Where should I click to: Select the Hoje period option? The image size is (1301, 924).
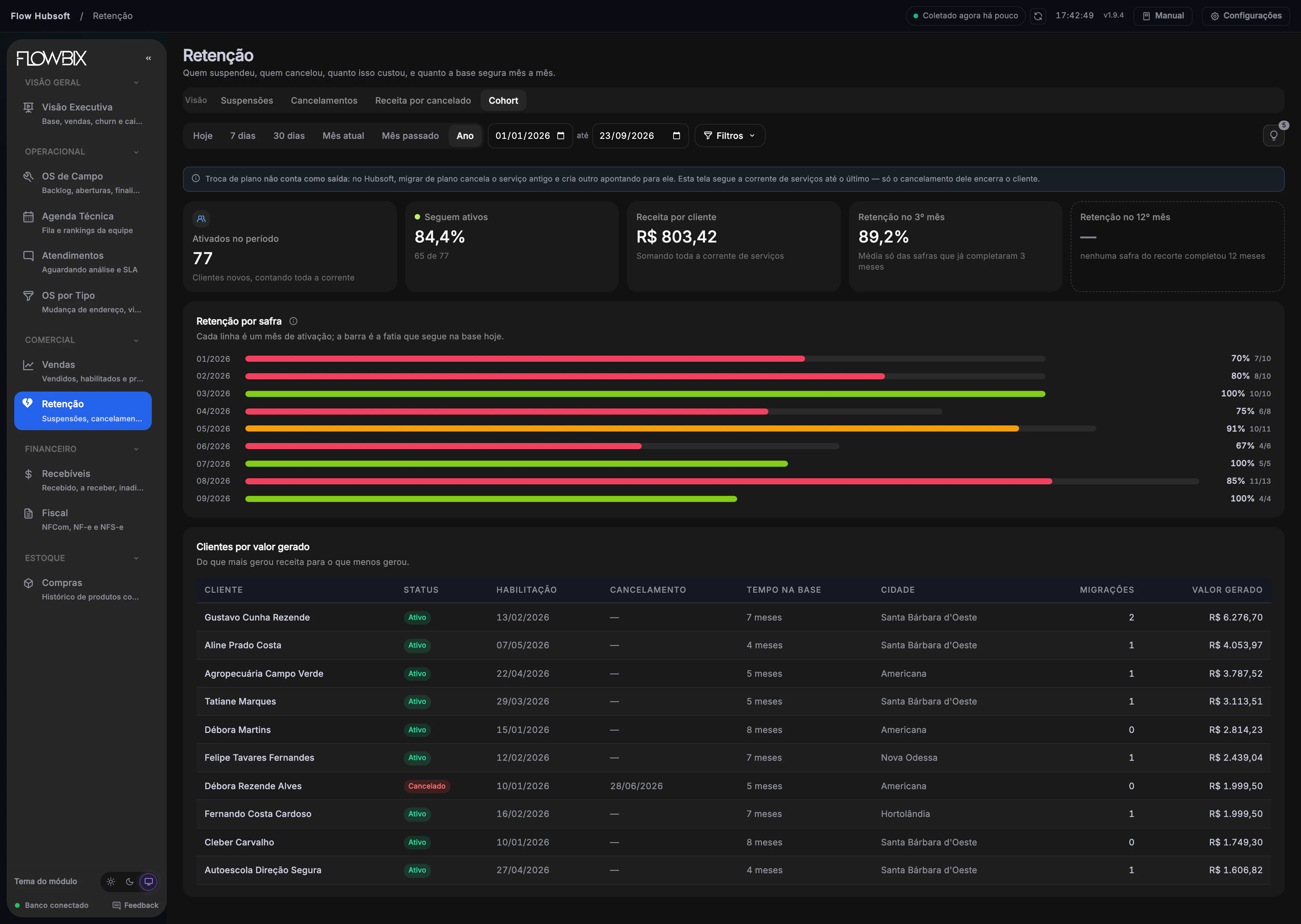point(203,135)
